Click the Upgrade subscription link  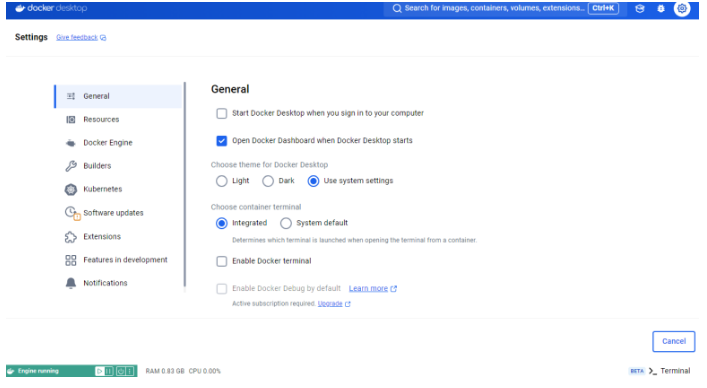tap(330, 304)
